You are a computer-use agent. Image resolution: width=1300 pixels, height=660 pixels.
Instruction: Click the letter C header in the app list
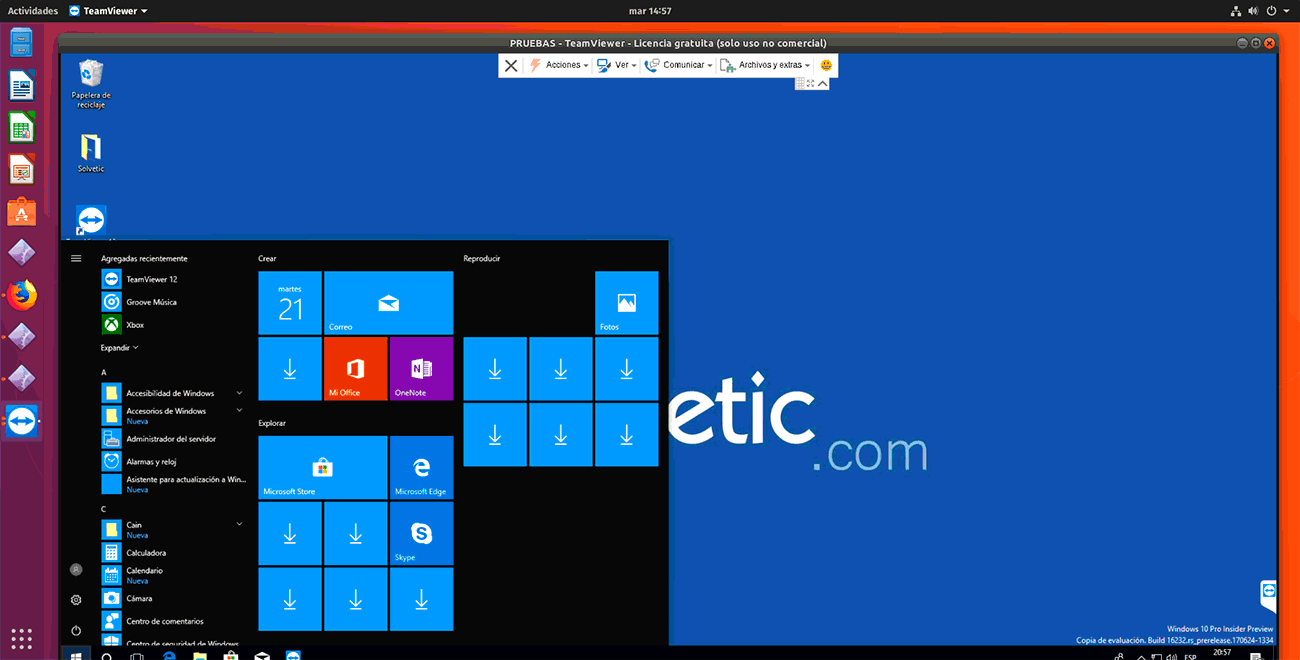click(x=104, y=508)
